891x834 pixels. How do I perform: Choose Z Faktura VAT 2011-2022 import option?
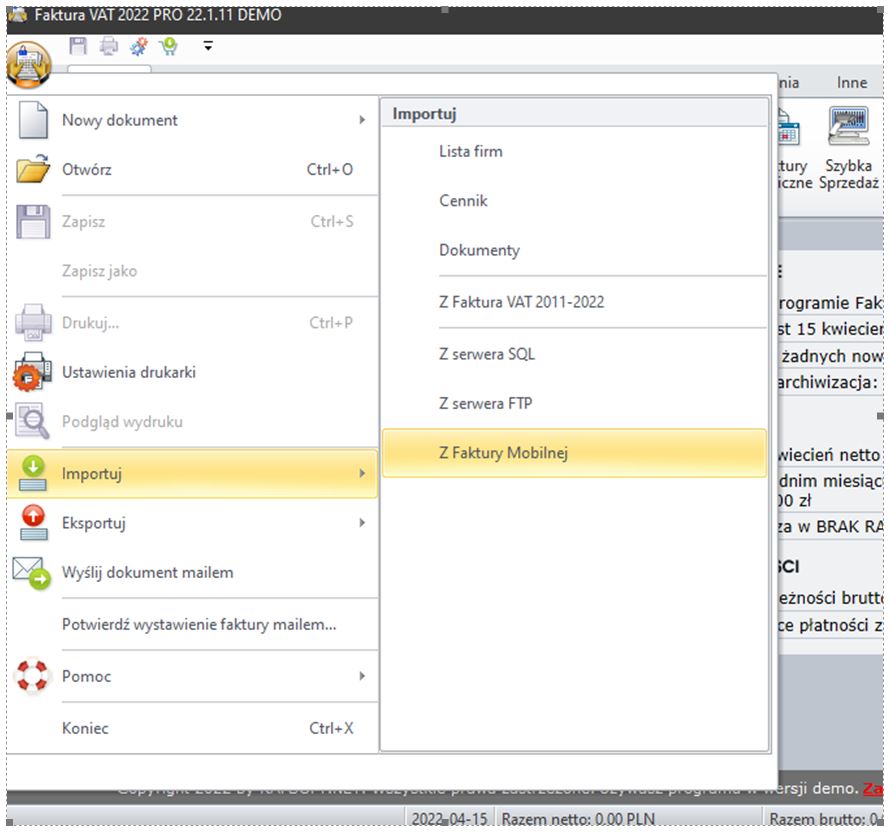tap(574, 302)
